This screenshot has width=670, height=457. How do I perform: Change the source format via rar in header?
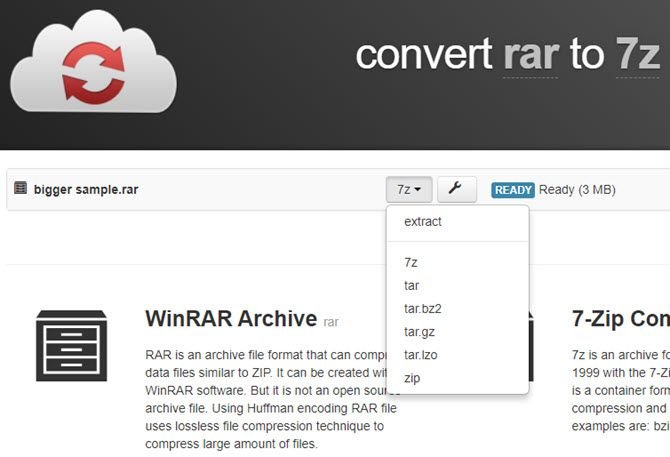pos(531,56)
